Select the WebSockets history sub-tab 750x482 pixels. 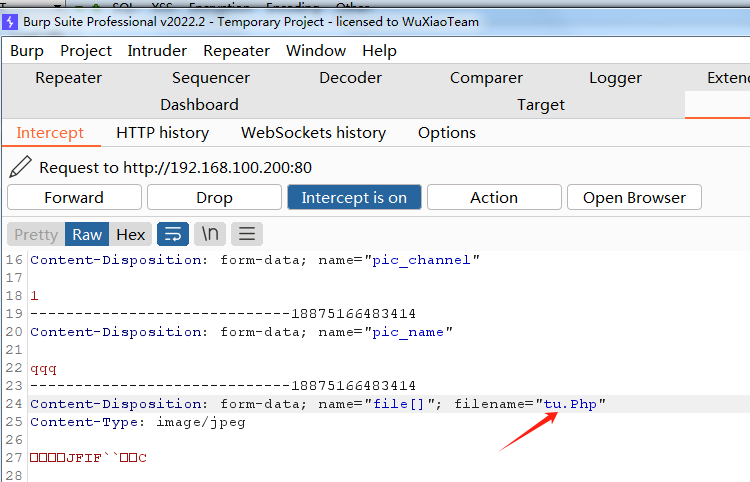click(x=313, y=132)
